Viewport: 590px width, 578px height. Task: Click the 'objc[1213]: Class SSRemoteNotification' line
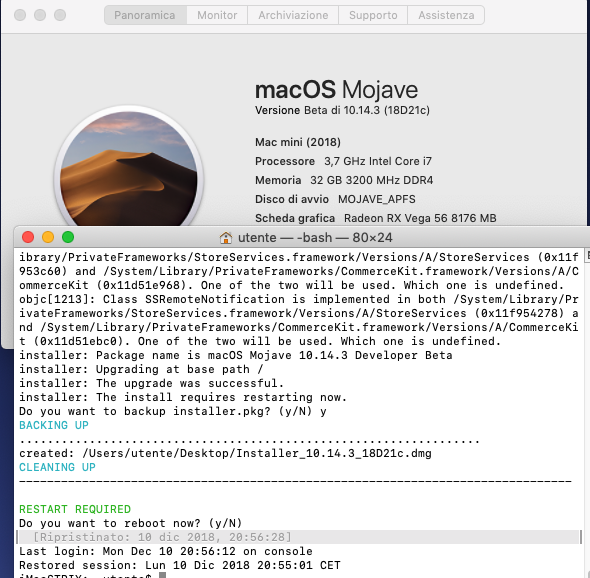(299, 299)
